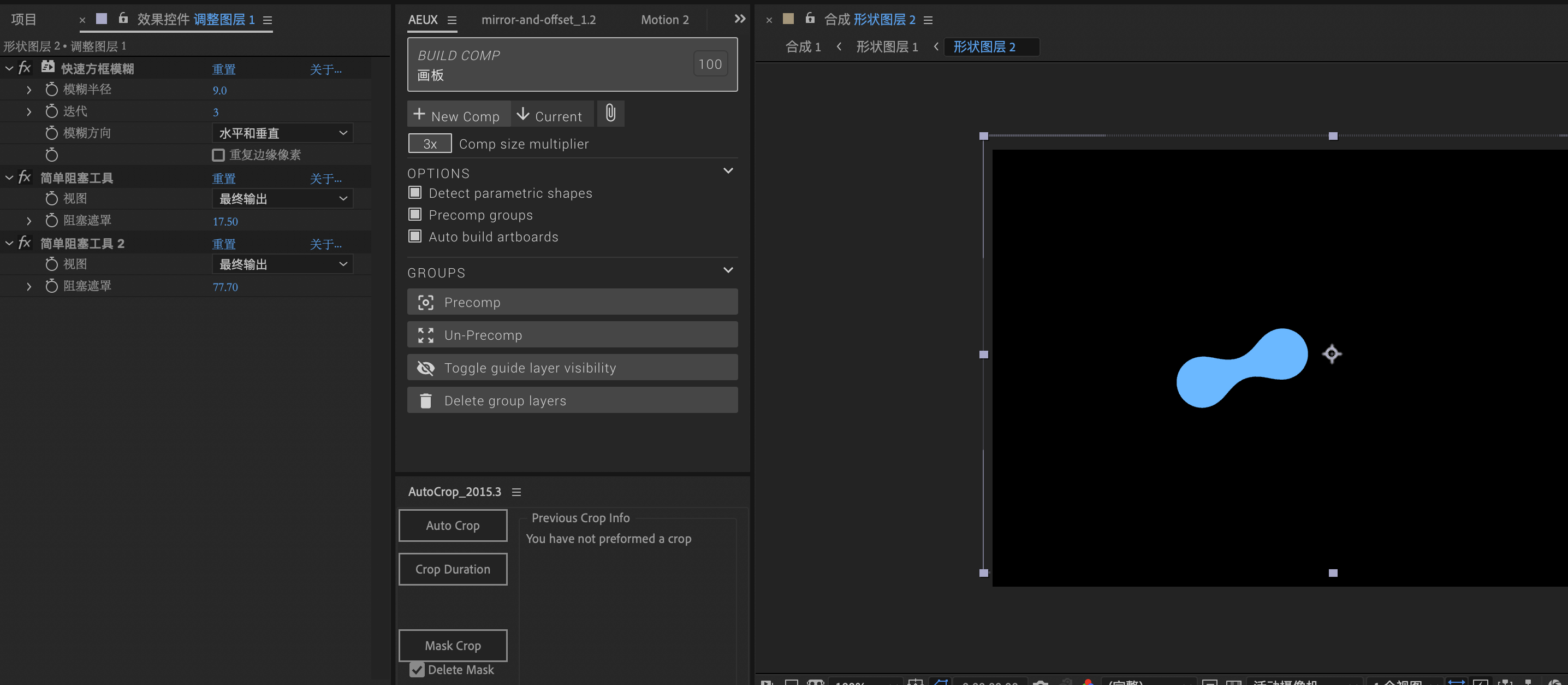Screen dimensions: 1568x685
Task: Go to 合成 1 in the breadcrumb
Action: tap(804, 46)
